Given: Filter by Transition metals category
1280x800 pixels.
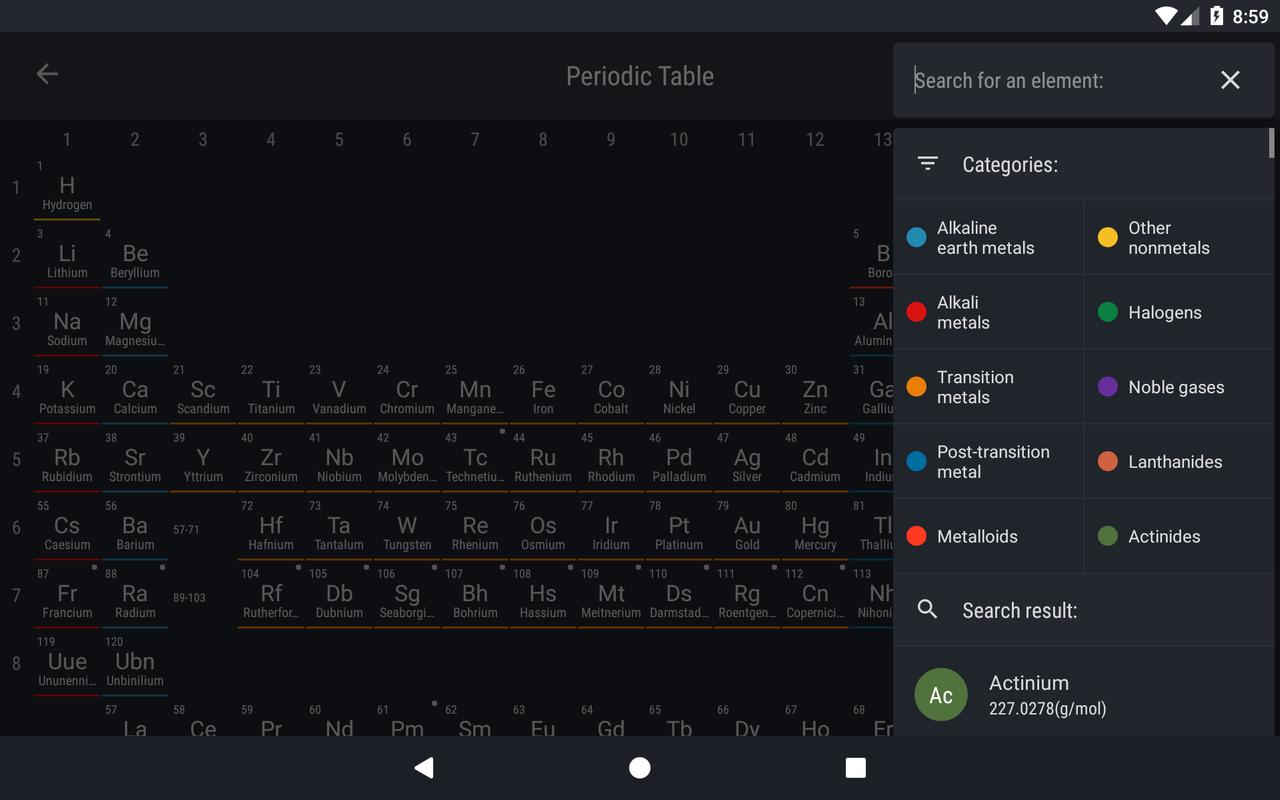Looking at the screenshot, I should pyautogui.click(x=988, y=387).
